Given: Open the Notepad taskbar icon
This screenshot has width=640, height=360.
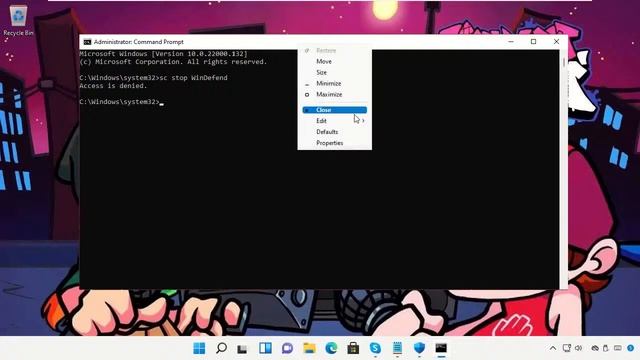Looking at the screenshot, I should tap(397, 348).
